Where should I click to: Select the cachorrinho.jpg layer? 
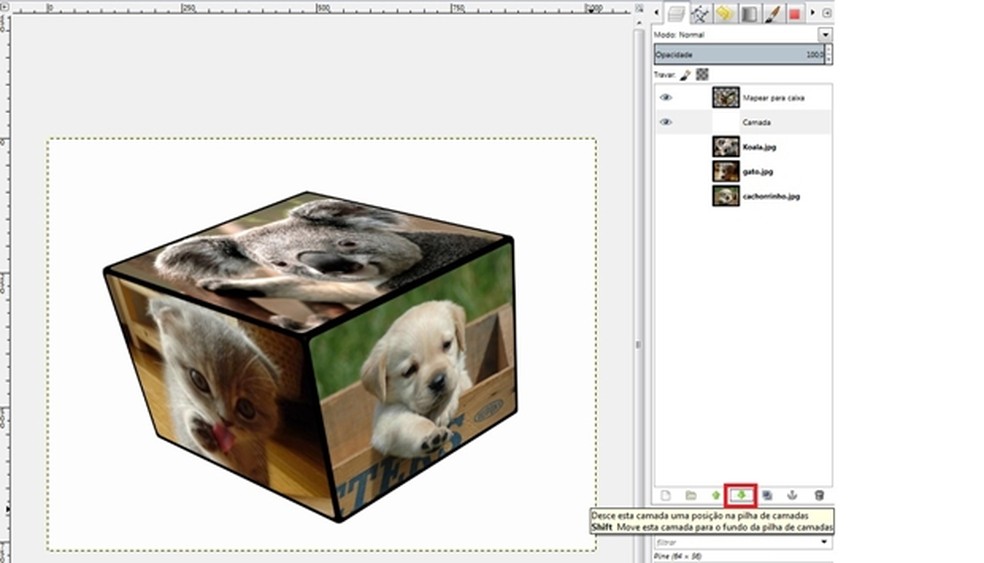pyautogui.click(x=770, y=196)
